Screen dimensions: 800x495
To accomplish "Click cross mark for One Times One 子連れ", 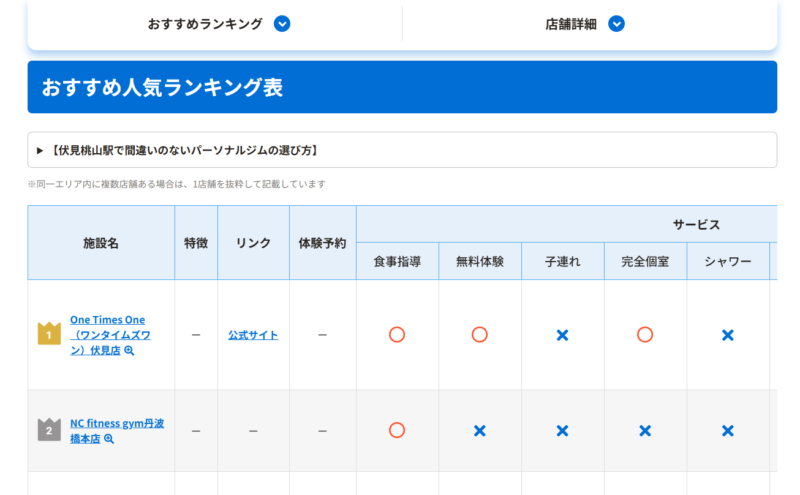I will tap(562, 335).
